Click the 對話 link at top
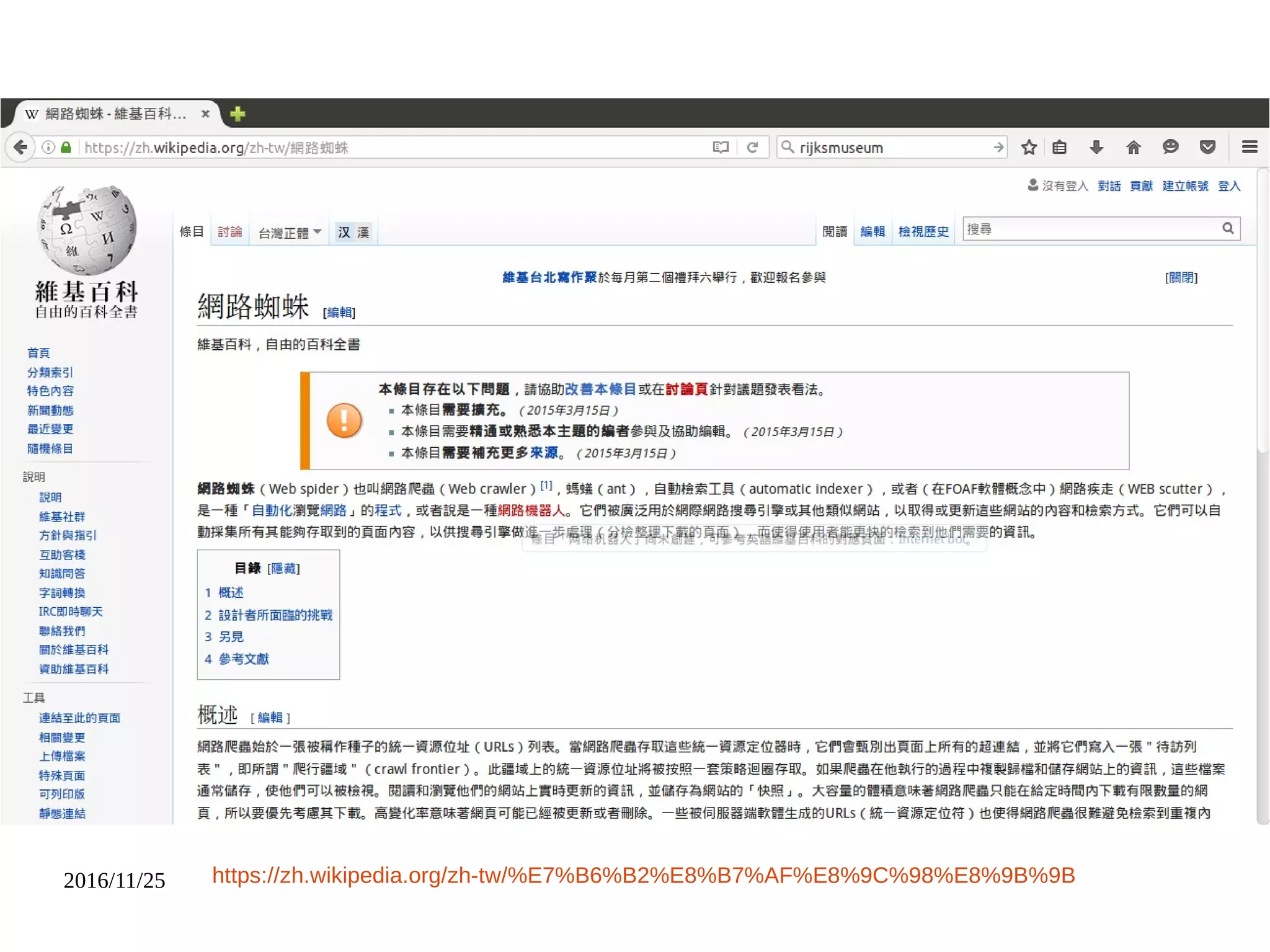Image resolution: width=1270 pixels, height=952 pixels. click(1109, 186)
